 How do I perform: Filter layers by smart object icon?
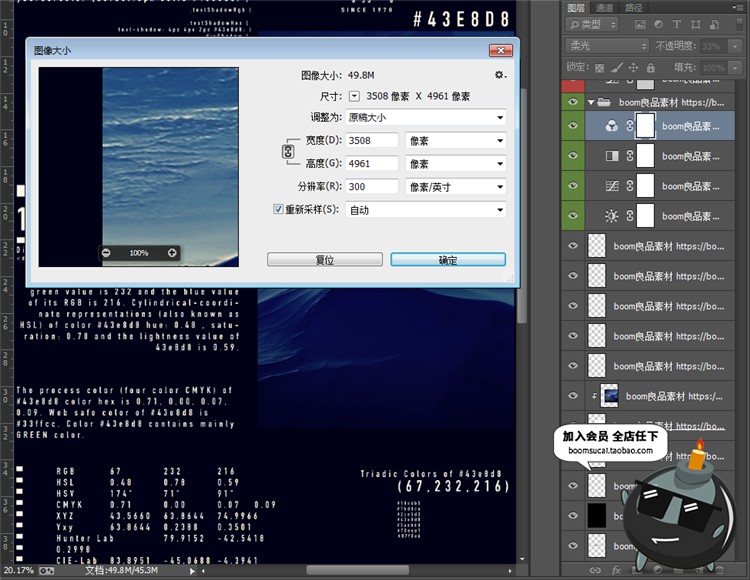715,24
